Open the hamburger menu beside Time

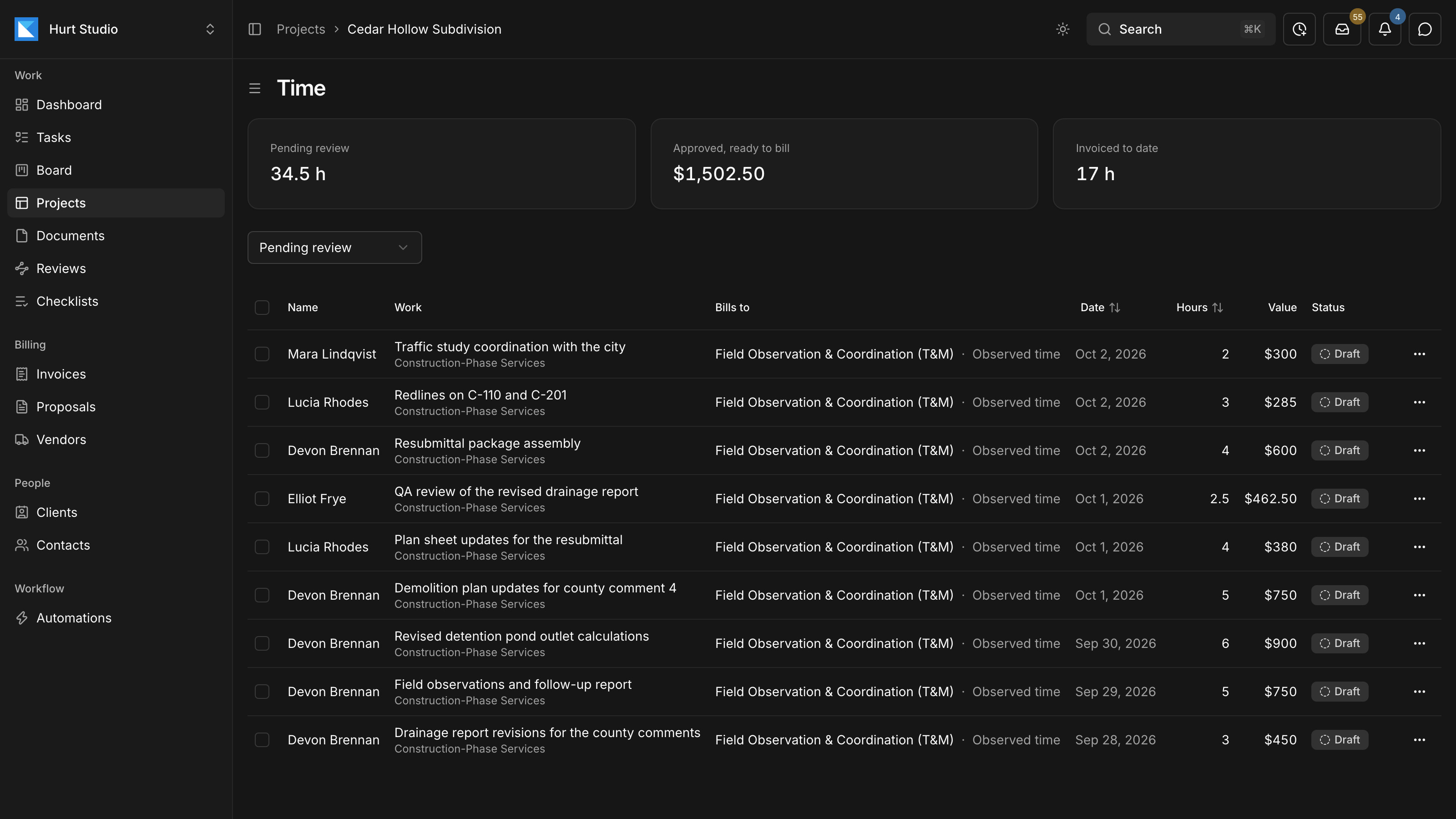(x=255, y=89)
